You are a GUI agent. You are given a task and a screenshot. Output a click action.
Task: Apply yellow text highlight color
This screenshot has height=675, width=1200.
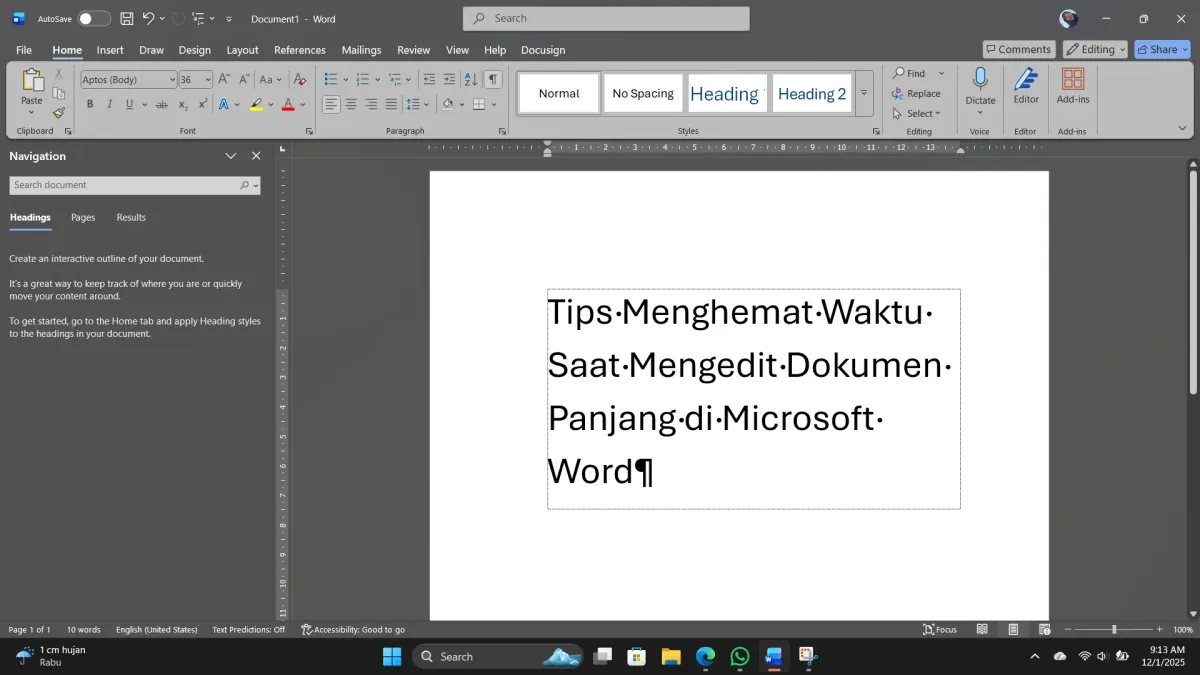pyautogui.click(x=256, y=104)
